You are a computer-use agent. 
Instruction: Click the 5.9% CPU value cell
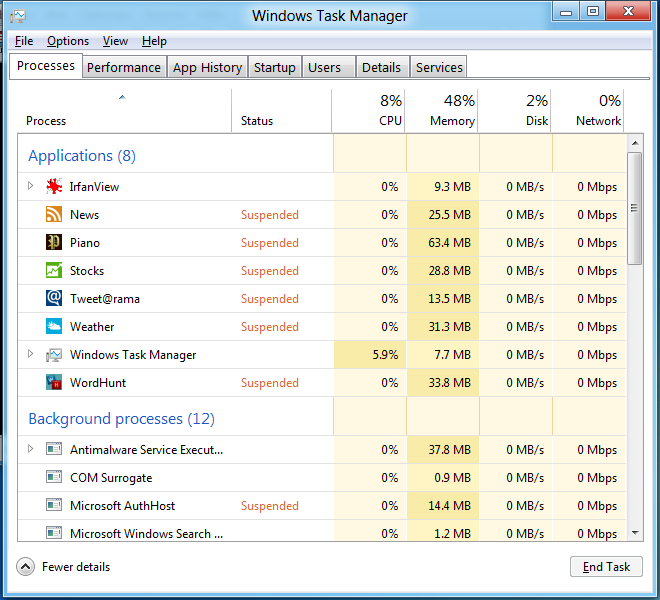[x=370, y=355]
